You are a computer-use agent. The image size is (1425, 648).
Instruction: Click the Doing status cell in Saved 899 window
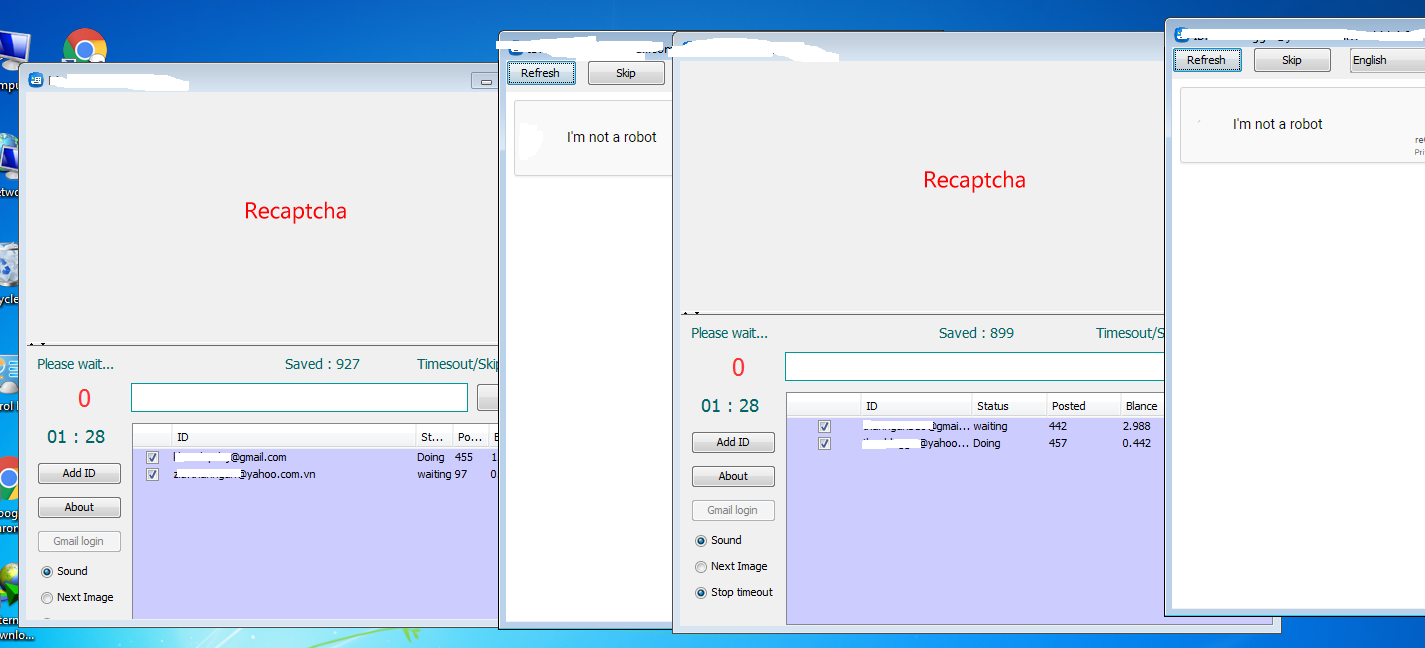click(986, 443)
